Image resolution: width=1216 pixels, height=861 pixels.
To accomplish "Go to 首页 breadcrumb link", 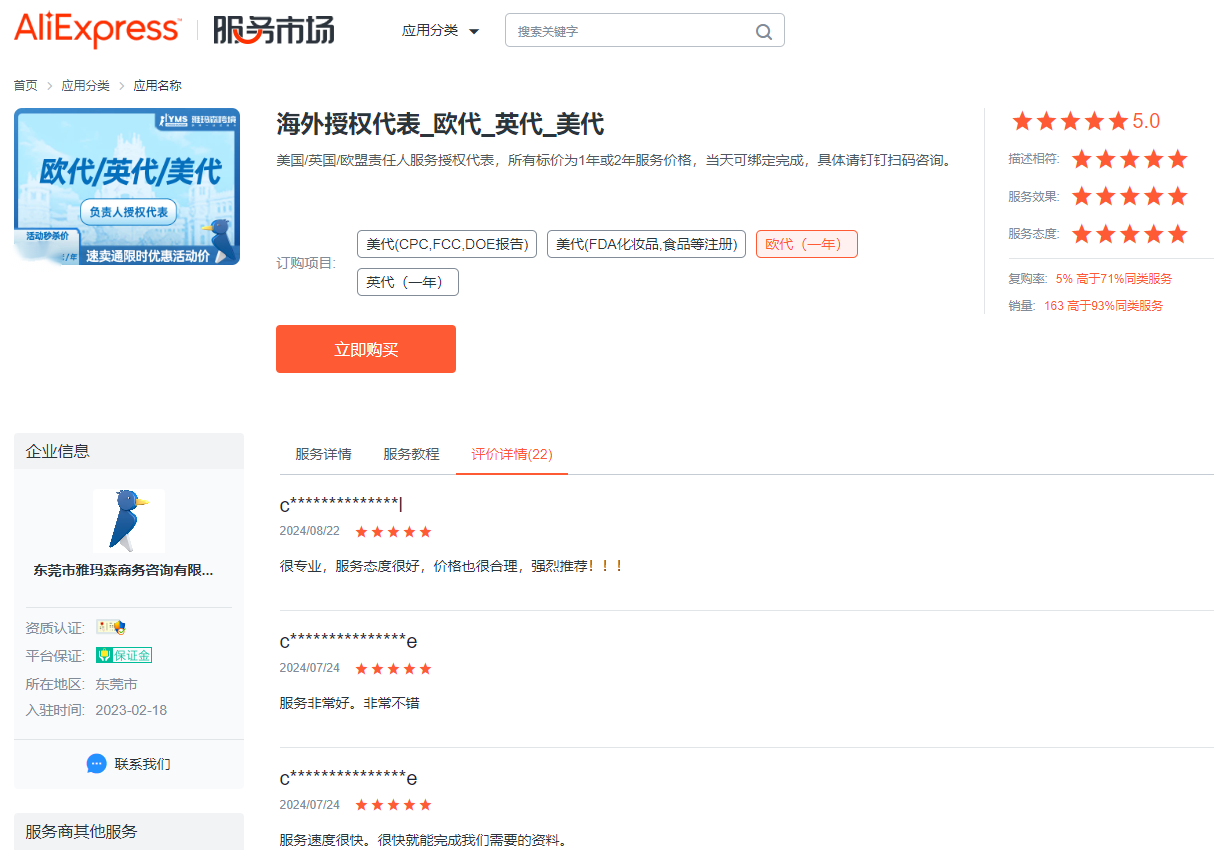I will coord(26,86).
